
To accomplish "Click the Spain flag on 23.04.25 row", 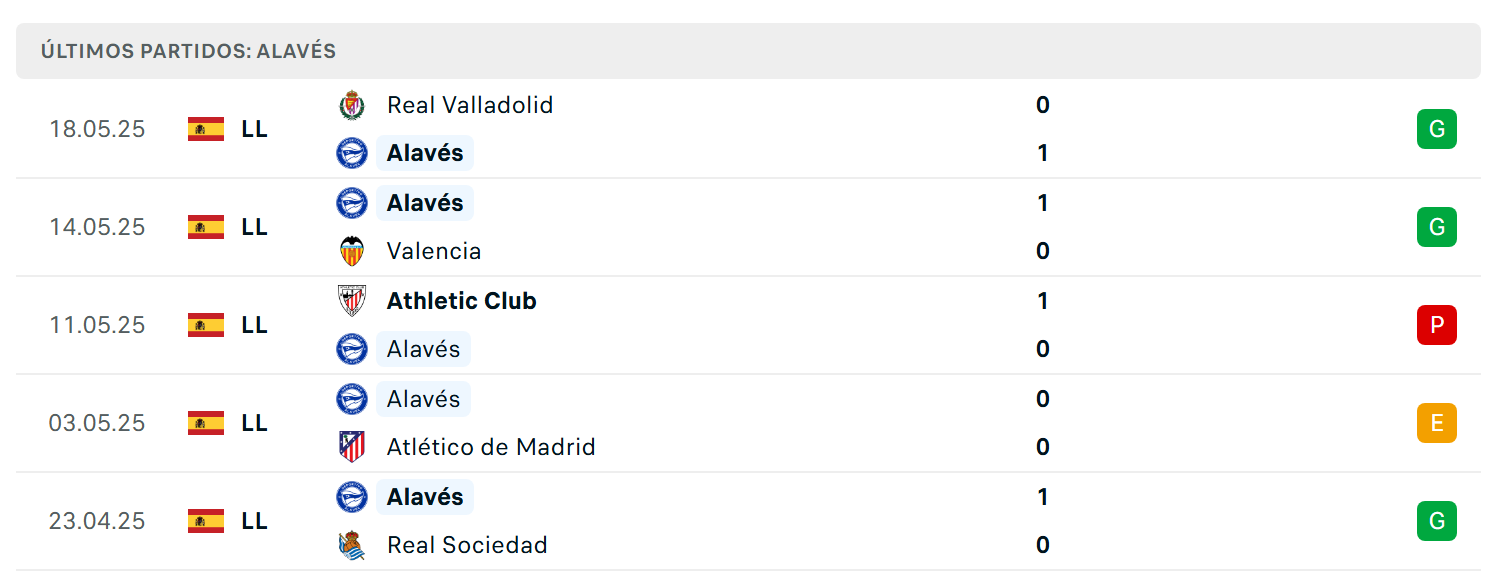I will tap(206, 521).
